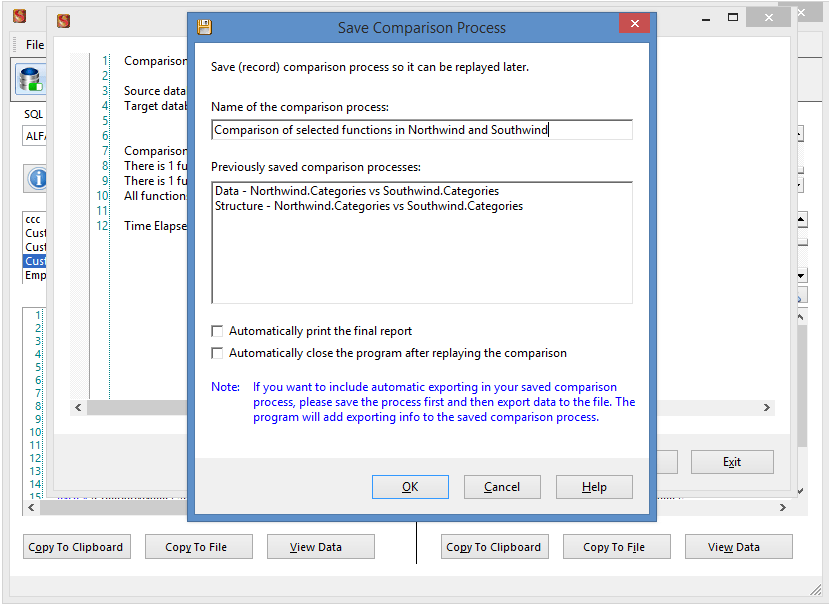829x604 pixels.
Task: Click left View Data button
Action: 320,547
